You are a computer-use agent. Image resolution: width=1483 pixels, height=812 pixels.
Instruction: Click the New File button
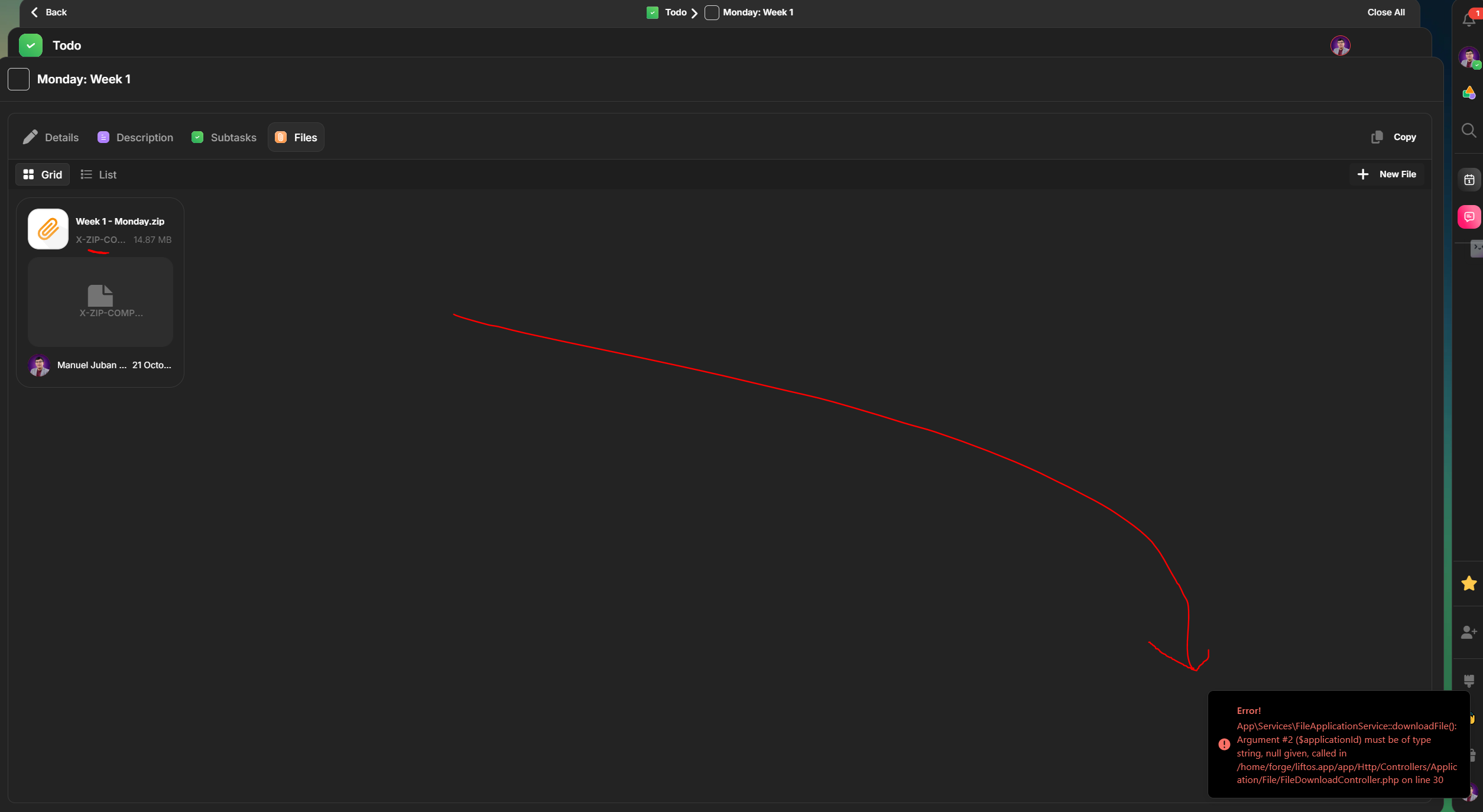1387,174
